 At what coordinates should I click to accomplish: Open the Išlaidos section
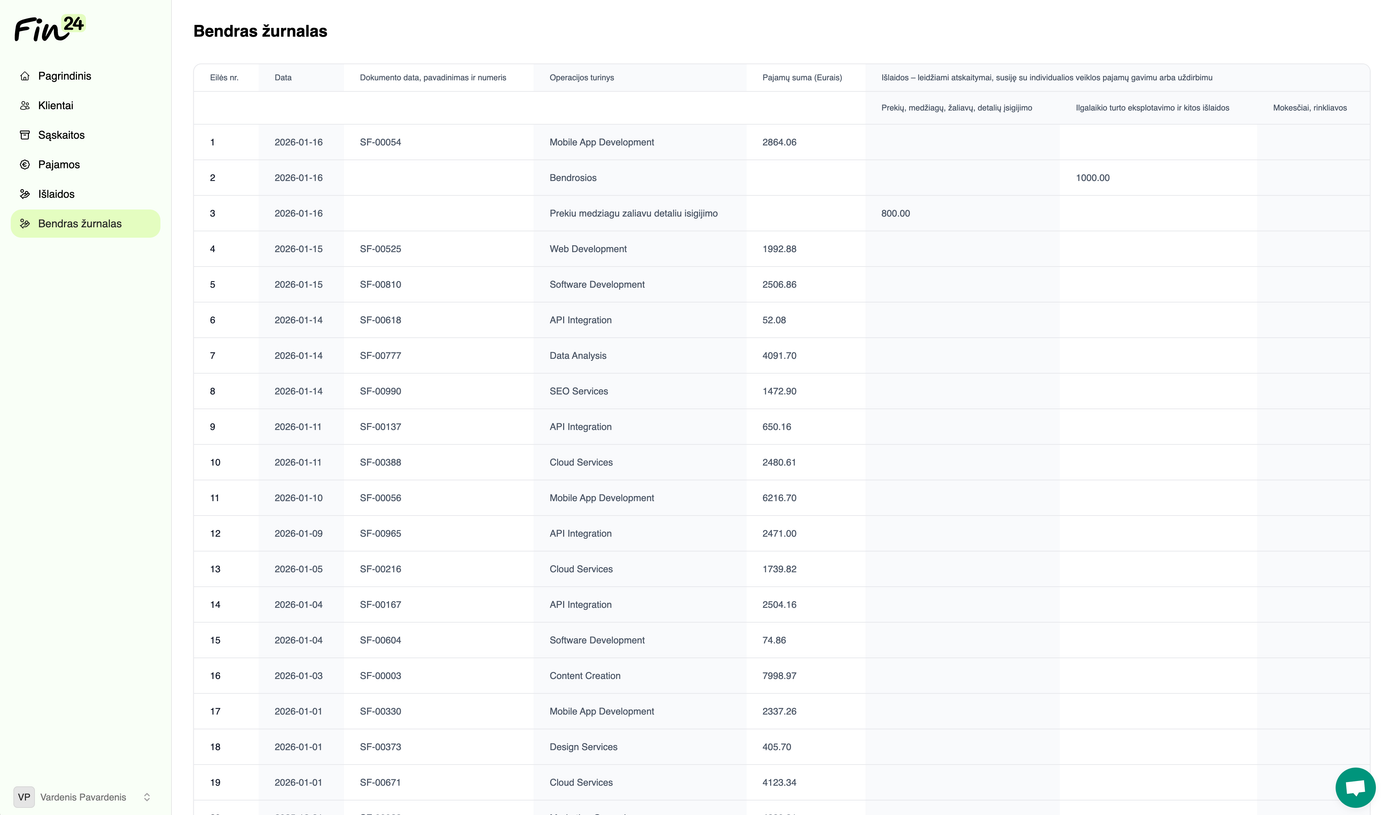[85, 194]
